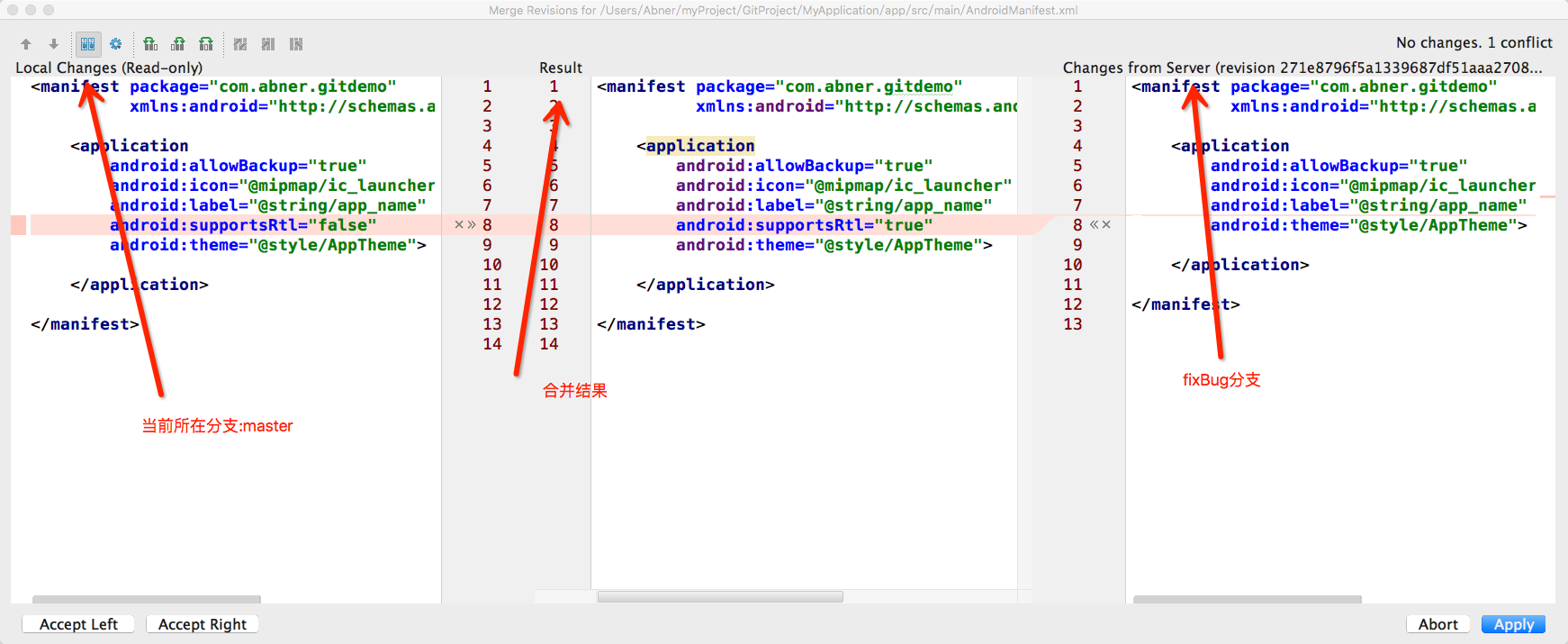The width and height of the screenshot is (1568, 644).
Task: Click </manifest> line in Local Changes pane
Action: point(85,324)
